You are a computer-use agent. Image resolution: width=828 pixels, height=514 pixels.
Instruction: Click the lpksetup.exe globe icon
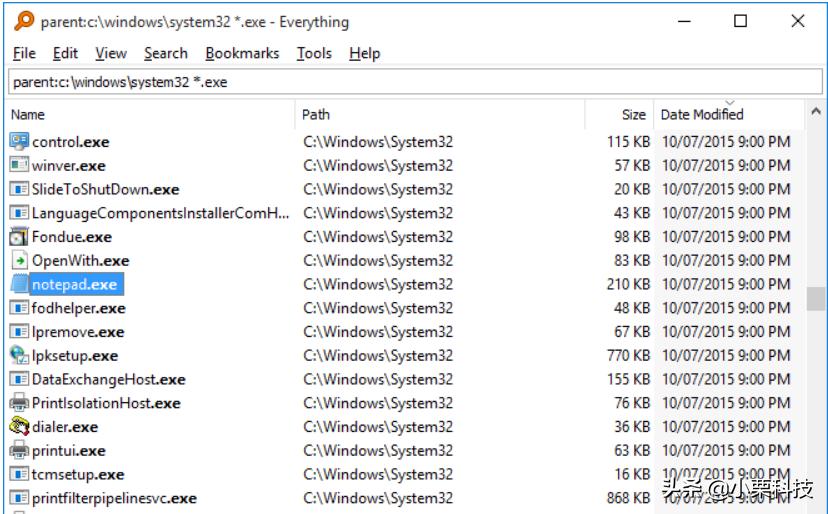coord(19,355)
